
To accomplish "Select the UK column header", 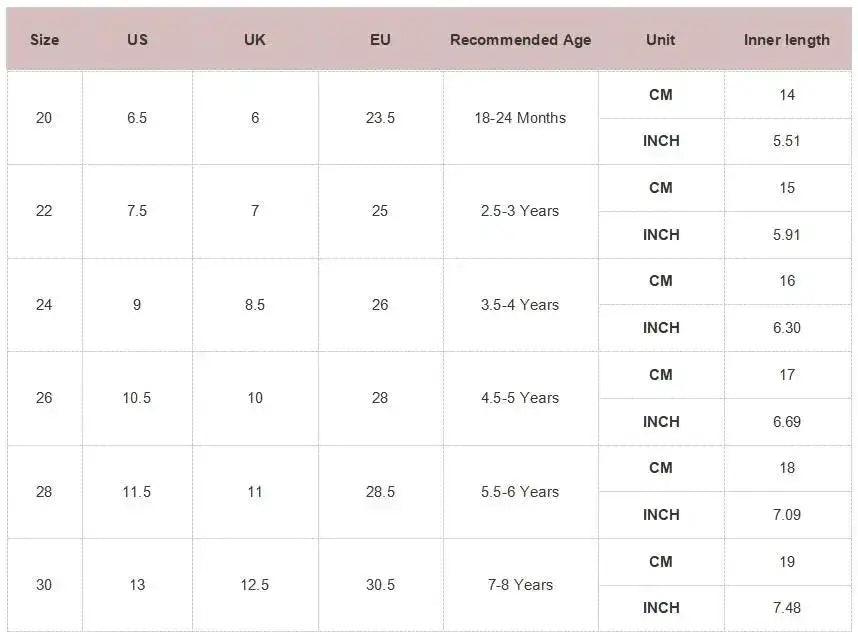I will click(x=255, y=40).
